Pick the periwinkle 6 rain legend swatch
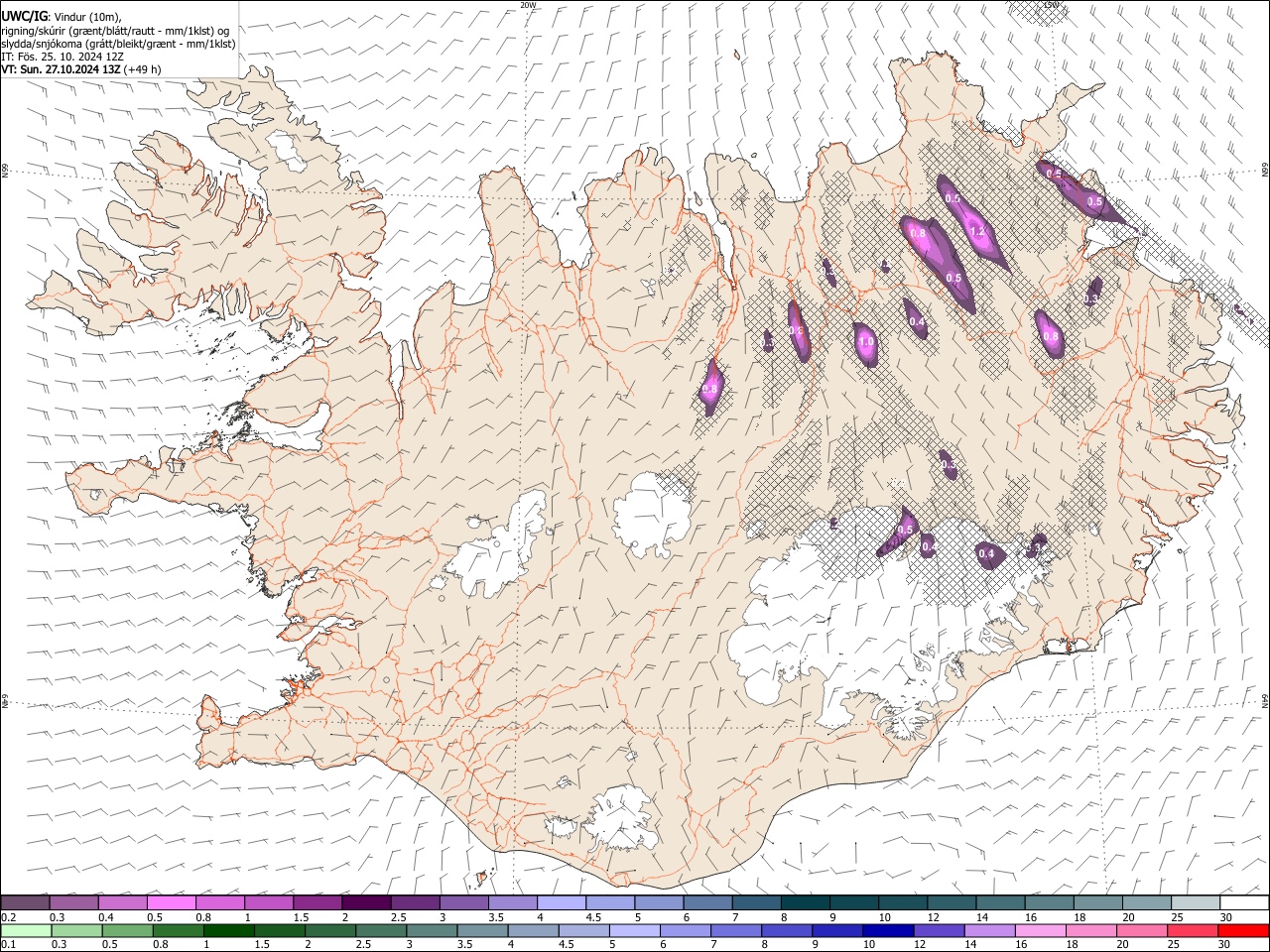Screen dimensions: 1270x952 point(686,930)
